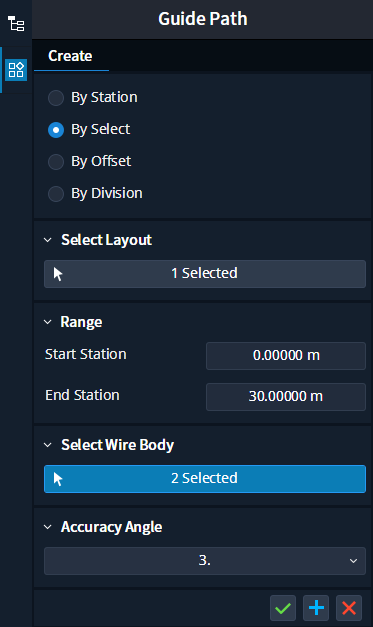
Task: Open the tree structure panel icon
Action: tap(16, 24)
